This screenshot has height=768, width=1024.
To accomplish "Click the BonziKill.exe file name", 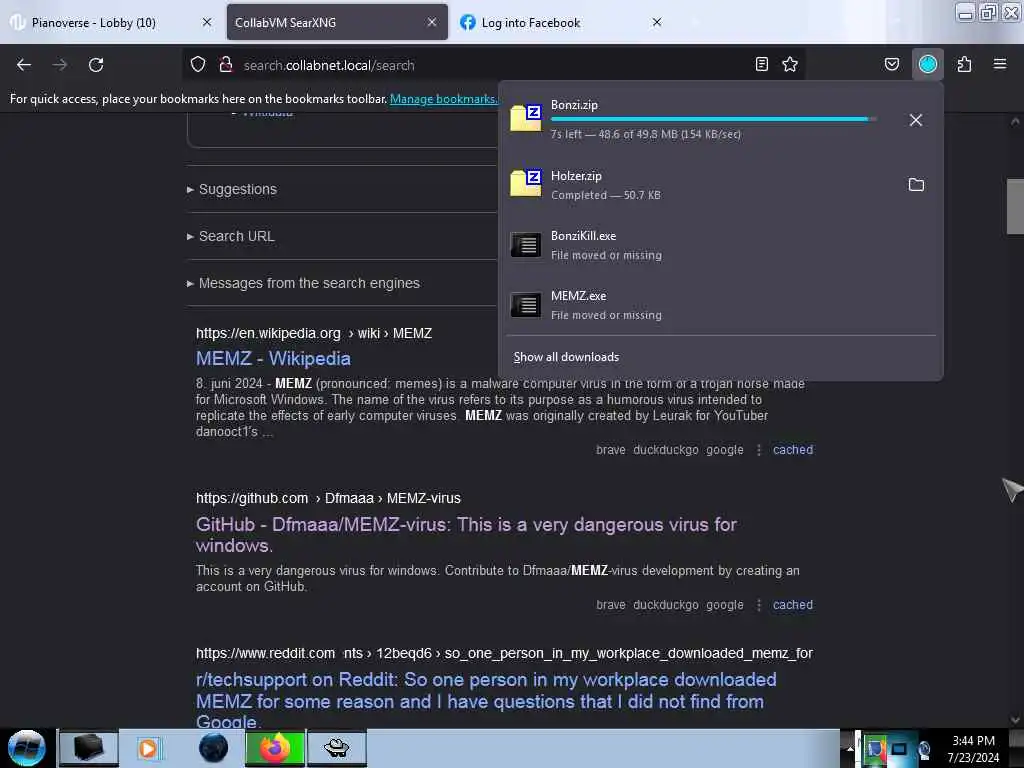I will tap(583, 236).
